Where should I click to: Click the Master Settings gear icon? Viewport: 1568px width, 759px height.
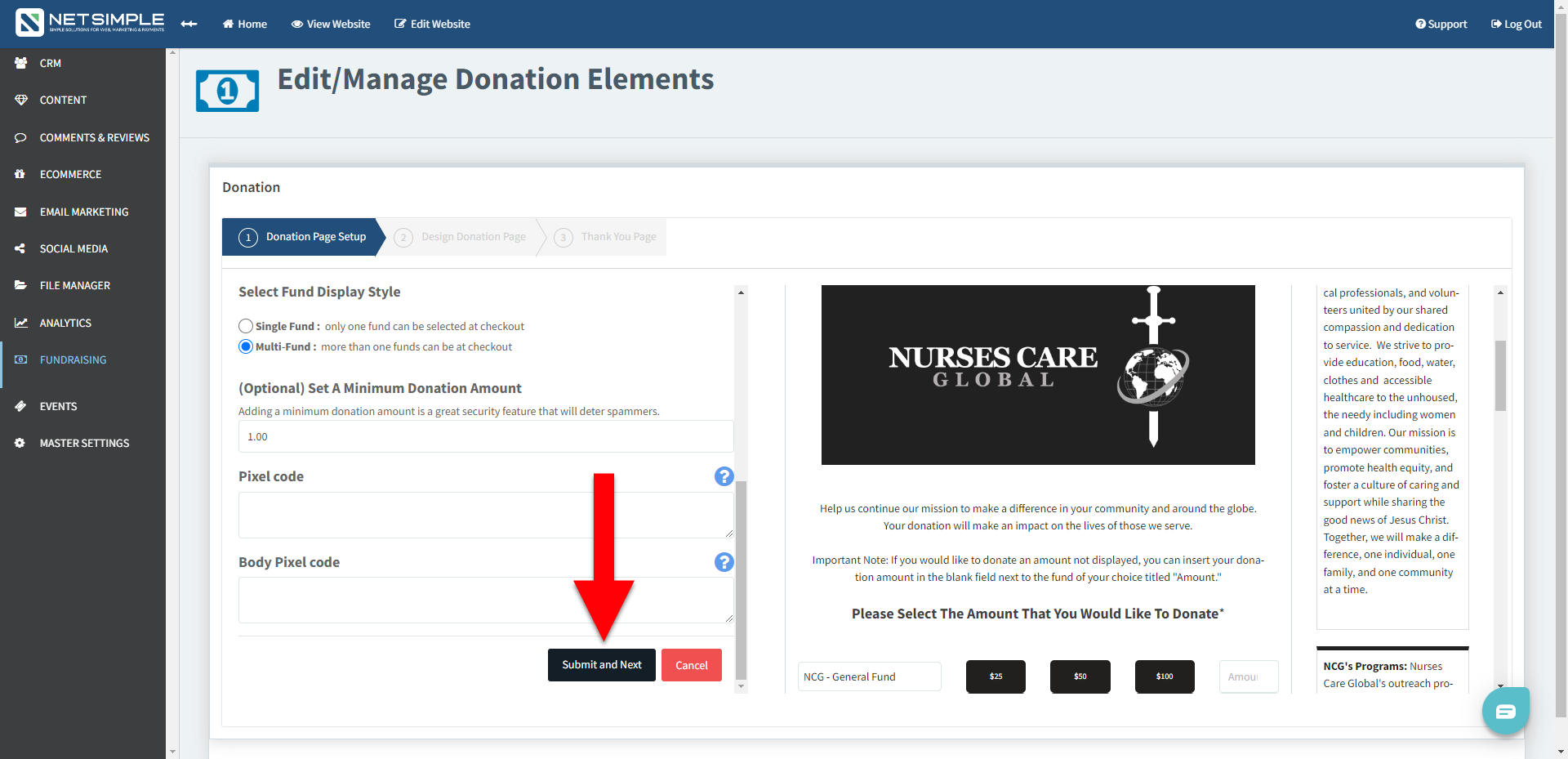[20, 443]
